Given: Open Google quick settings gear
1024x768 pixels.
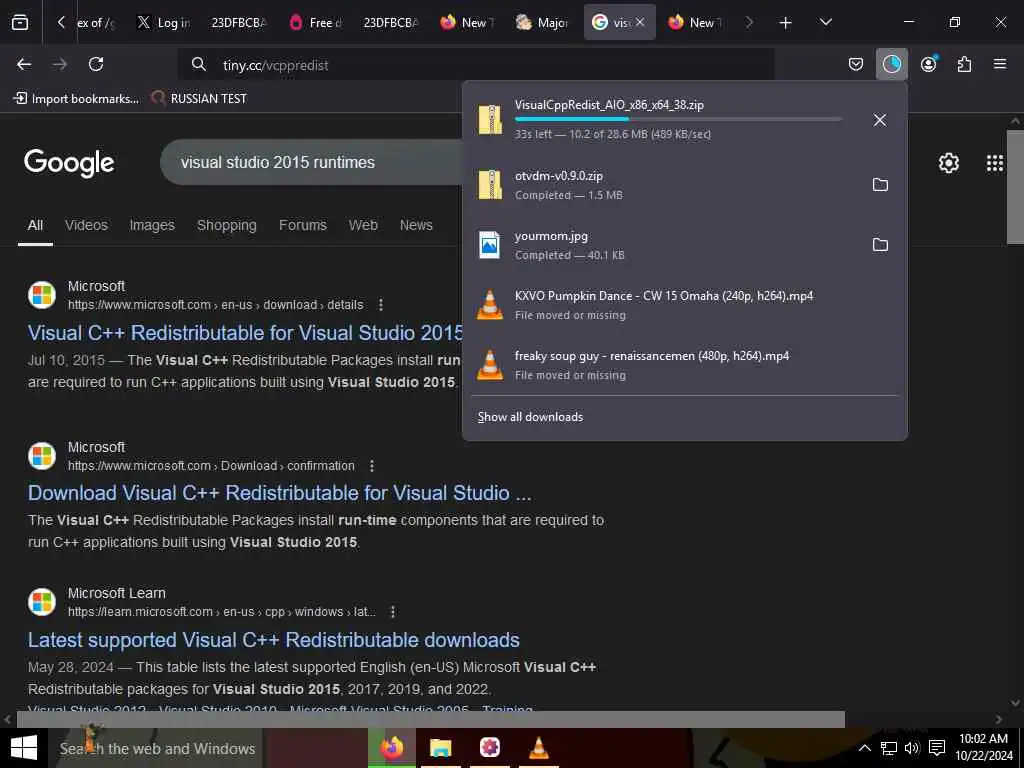Looking at the screenshot, I should pos(948,163).
